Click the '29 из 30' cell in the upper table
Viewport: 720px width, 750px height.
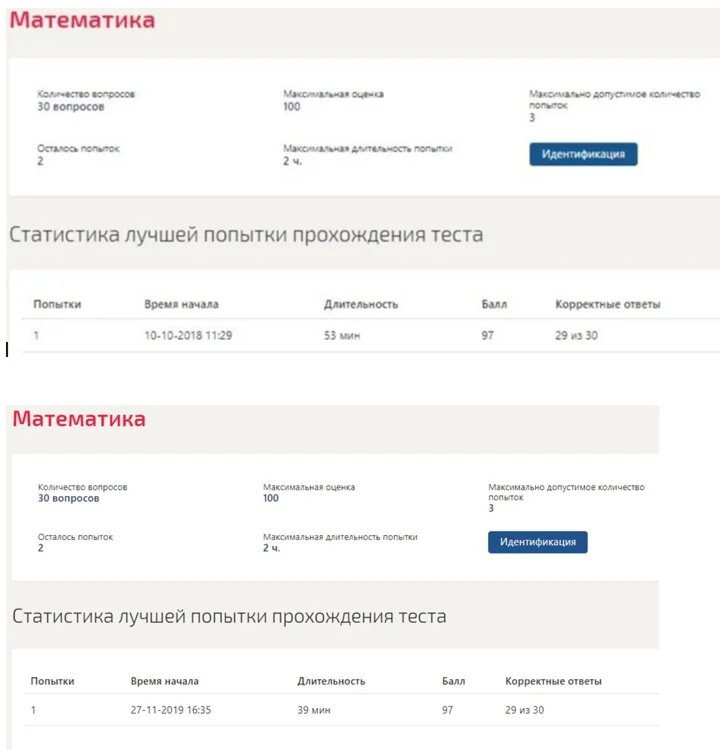pos(576,335)
